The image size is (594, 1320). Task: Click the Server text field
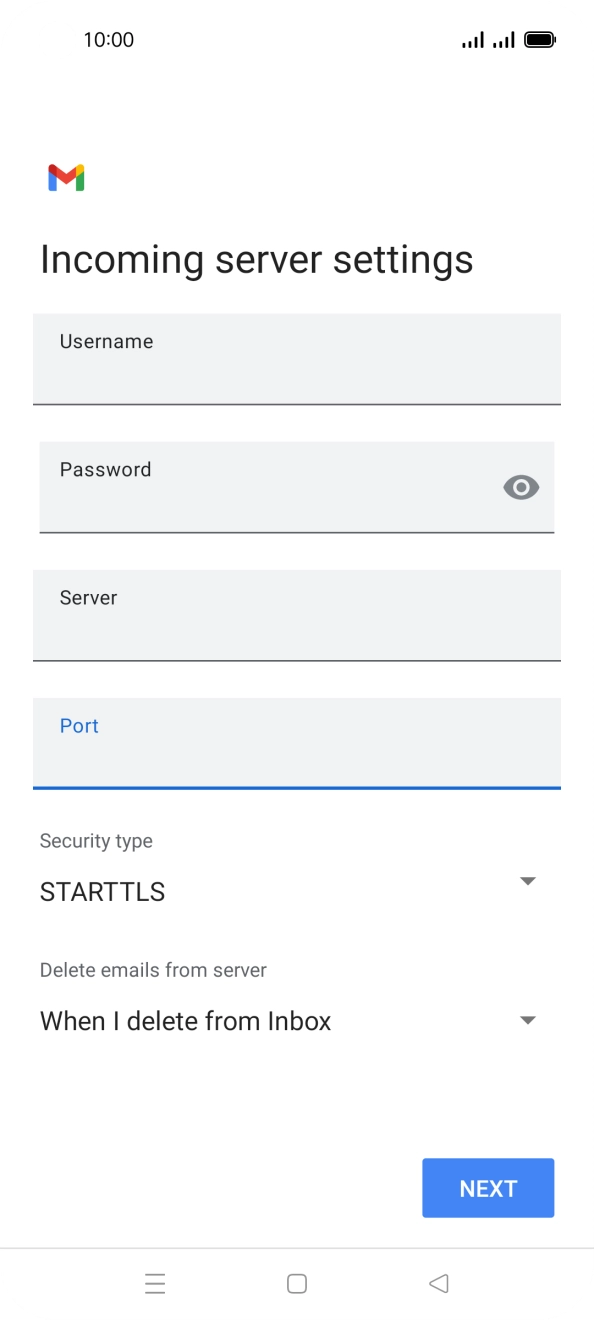297,615
